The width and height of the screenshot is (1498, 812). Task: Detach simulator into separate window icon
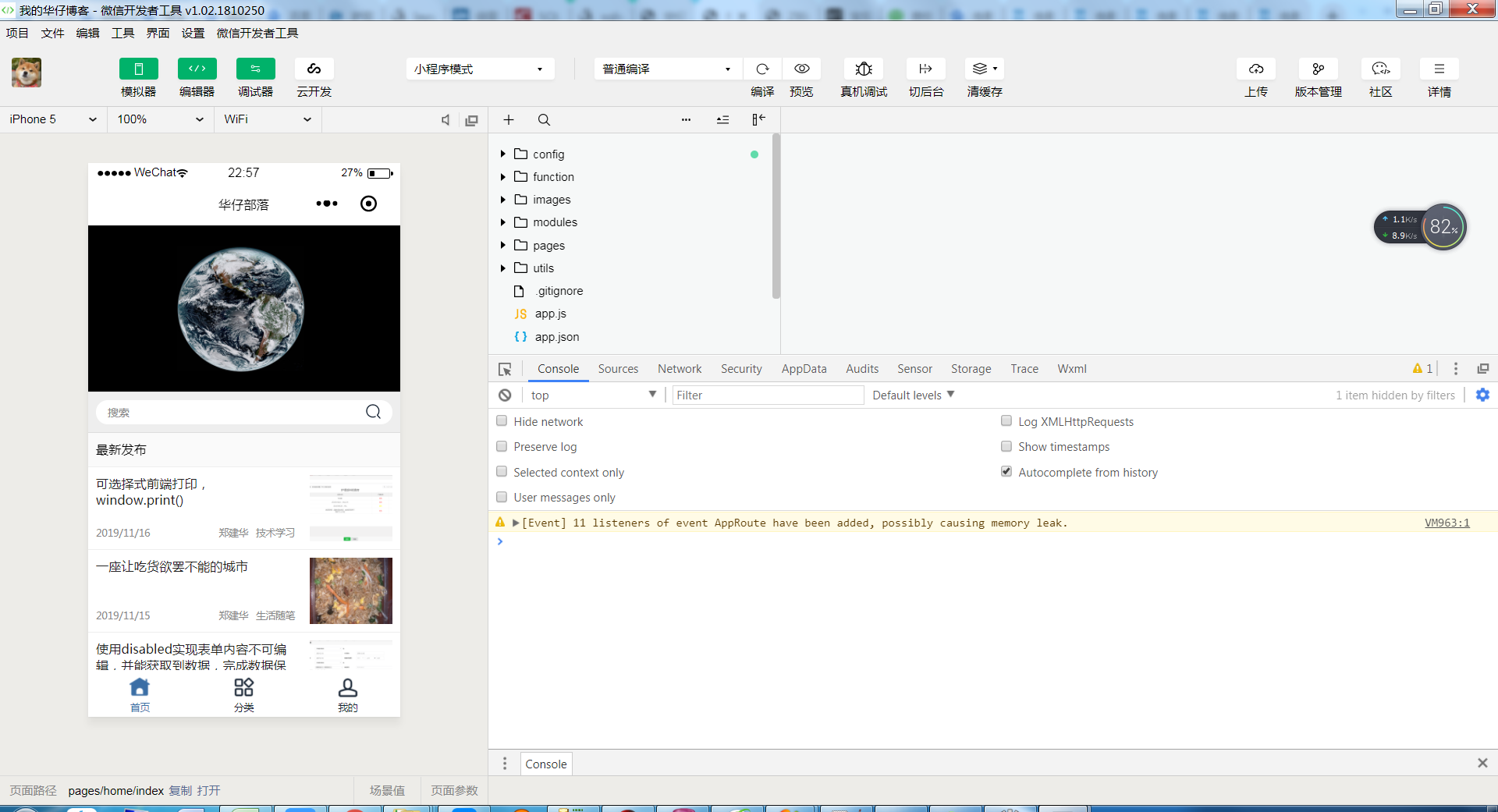point(471,120)
